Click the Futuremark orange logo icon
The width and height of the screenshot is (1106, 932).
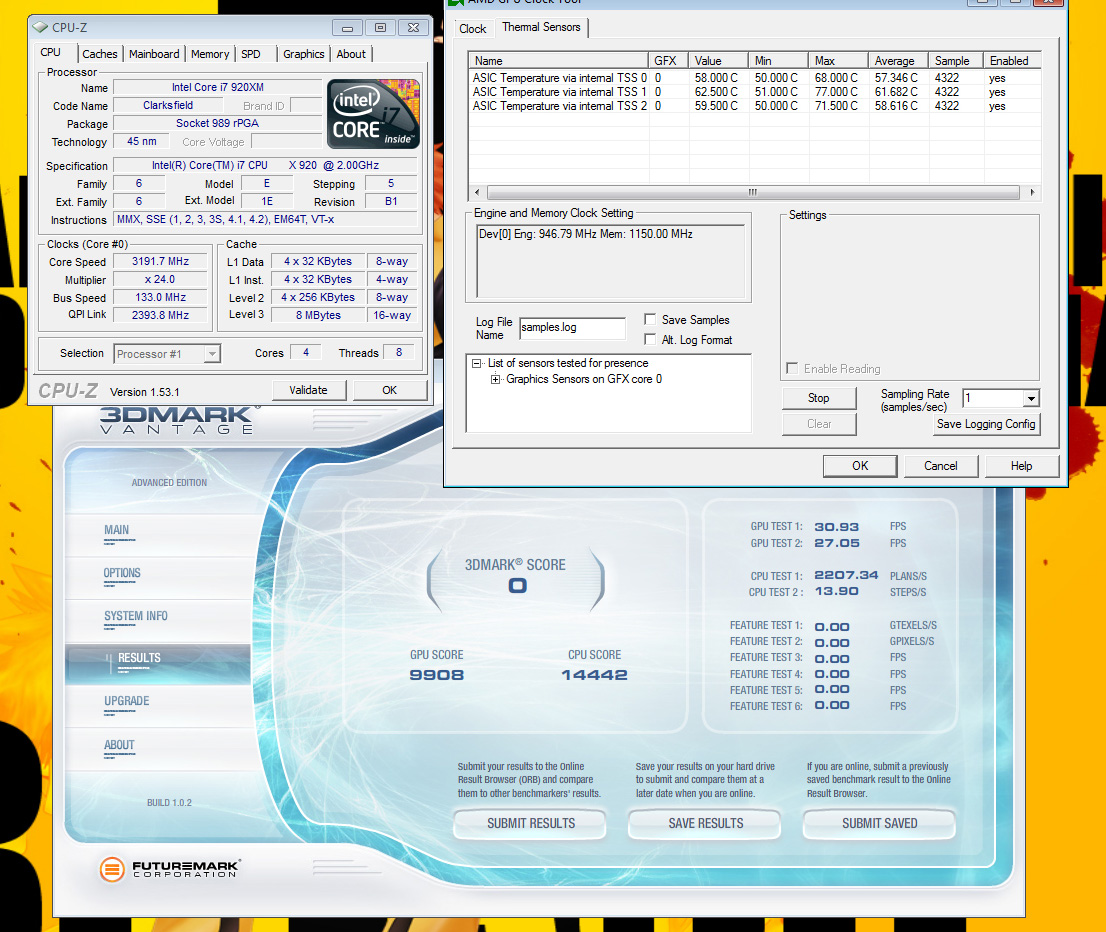tap(111, 869)
